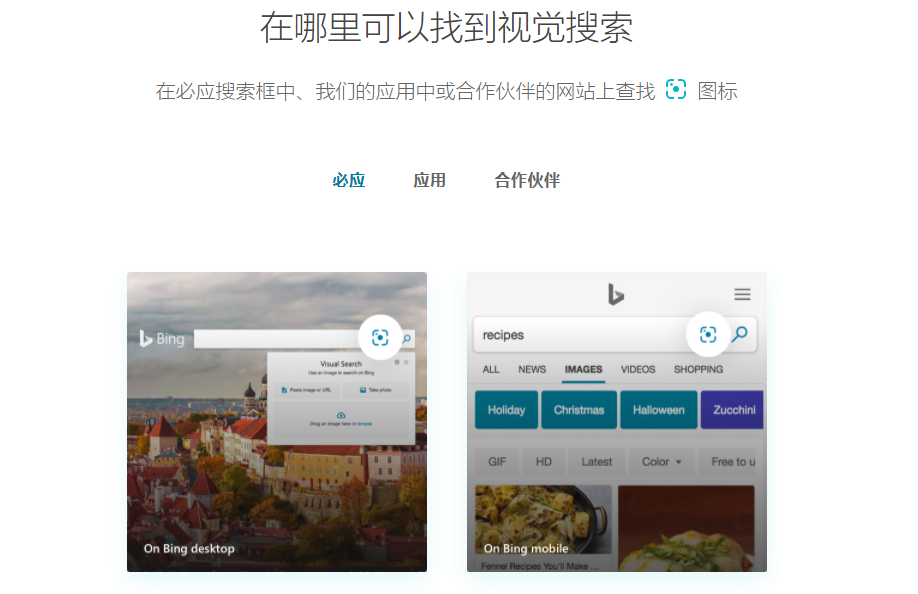
Task: Click the desktop search magnifier icon
Action: click(406, 338)
